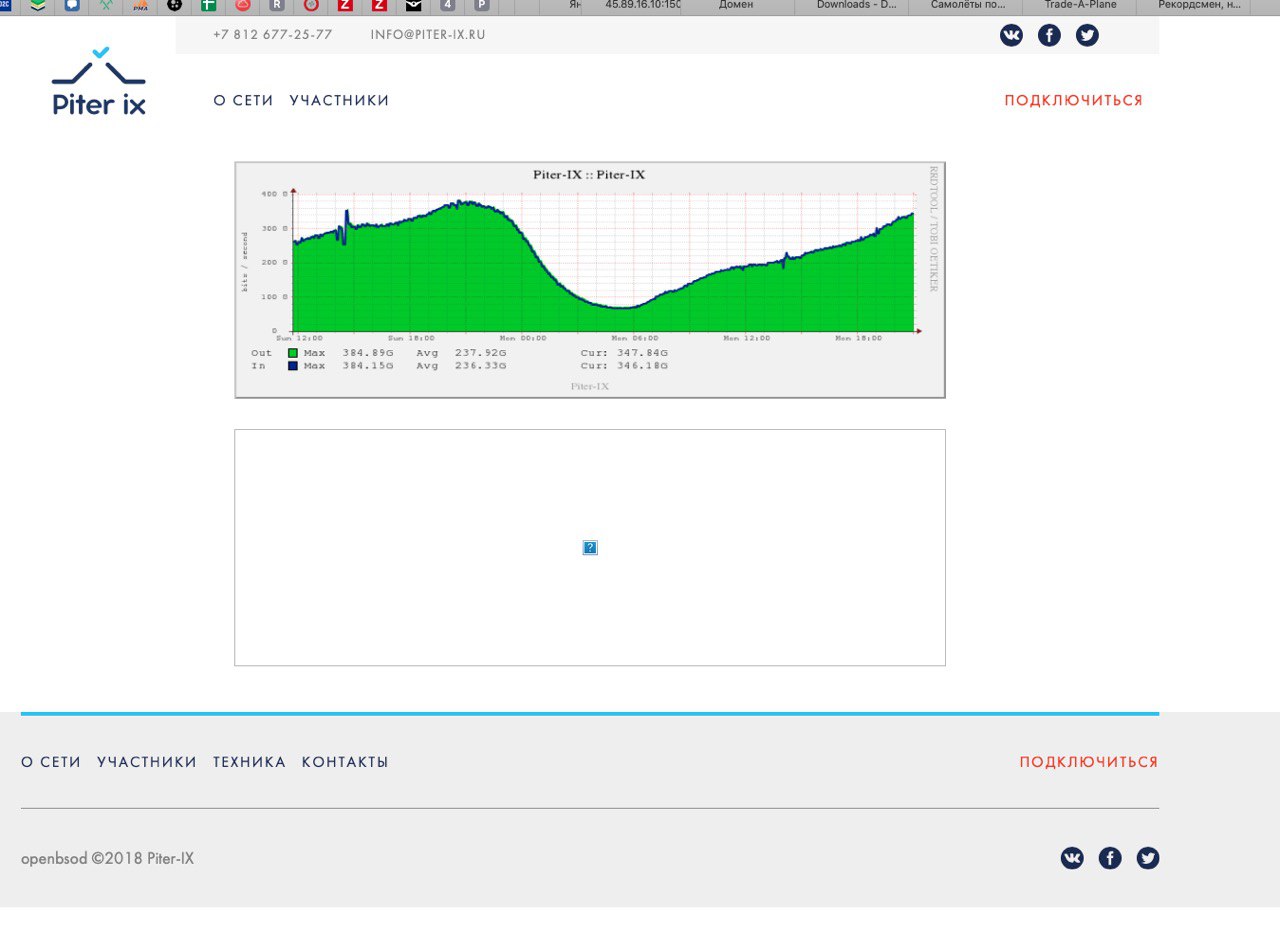This screenshot has width=1280, height=935.
Task: Click the Sun 18:00 axis label
Action: pyautogui.click(x=411, y=338)
